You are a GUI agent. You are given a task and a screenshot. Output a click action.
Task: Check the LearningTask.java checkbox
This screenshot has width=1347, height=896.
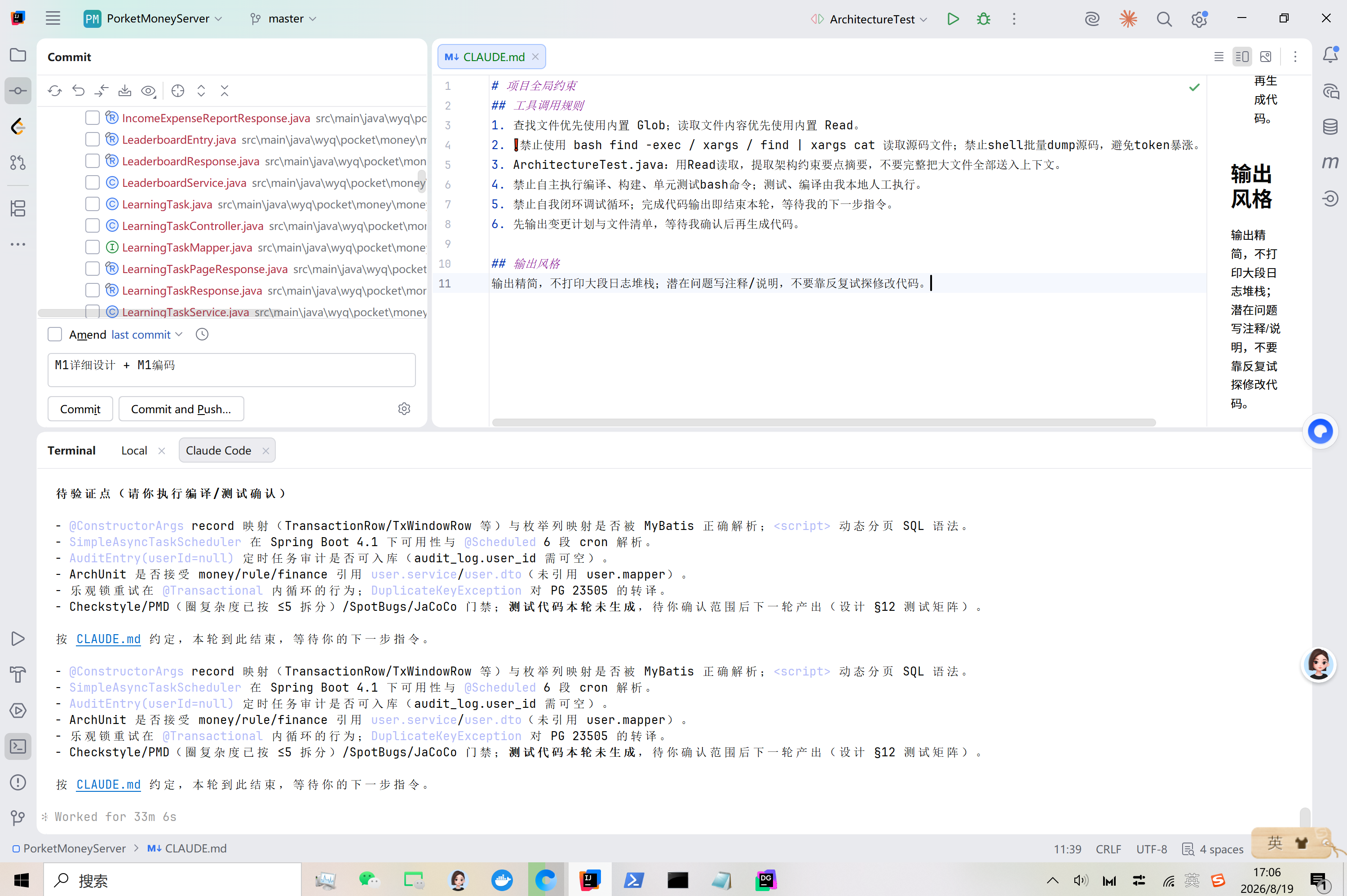92,204
